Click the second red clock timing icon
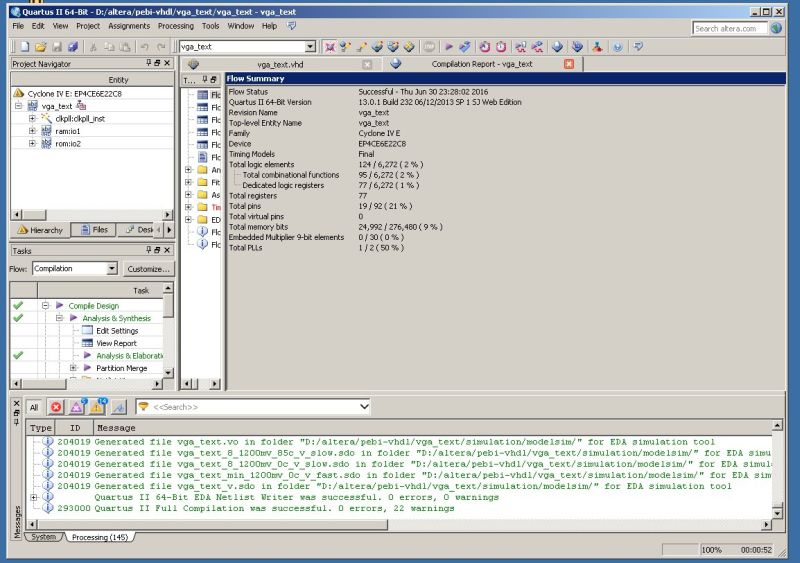 (501, 47)
